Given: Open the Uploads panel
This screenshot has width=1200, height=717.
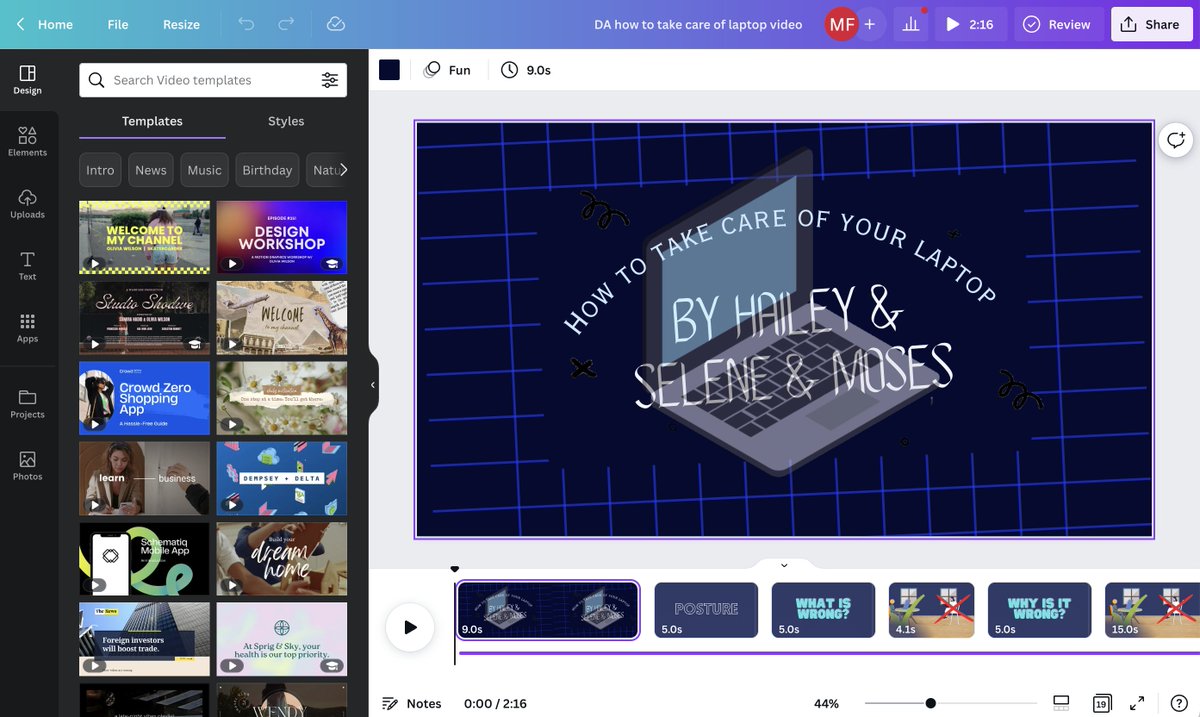Looking at the screenshot, I should coord(27,204).
